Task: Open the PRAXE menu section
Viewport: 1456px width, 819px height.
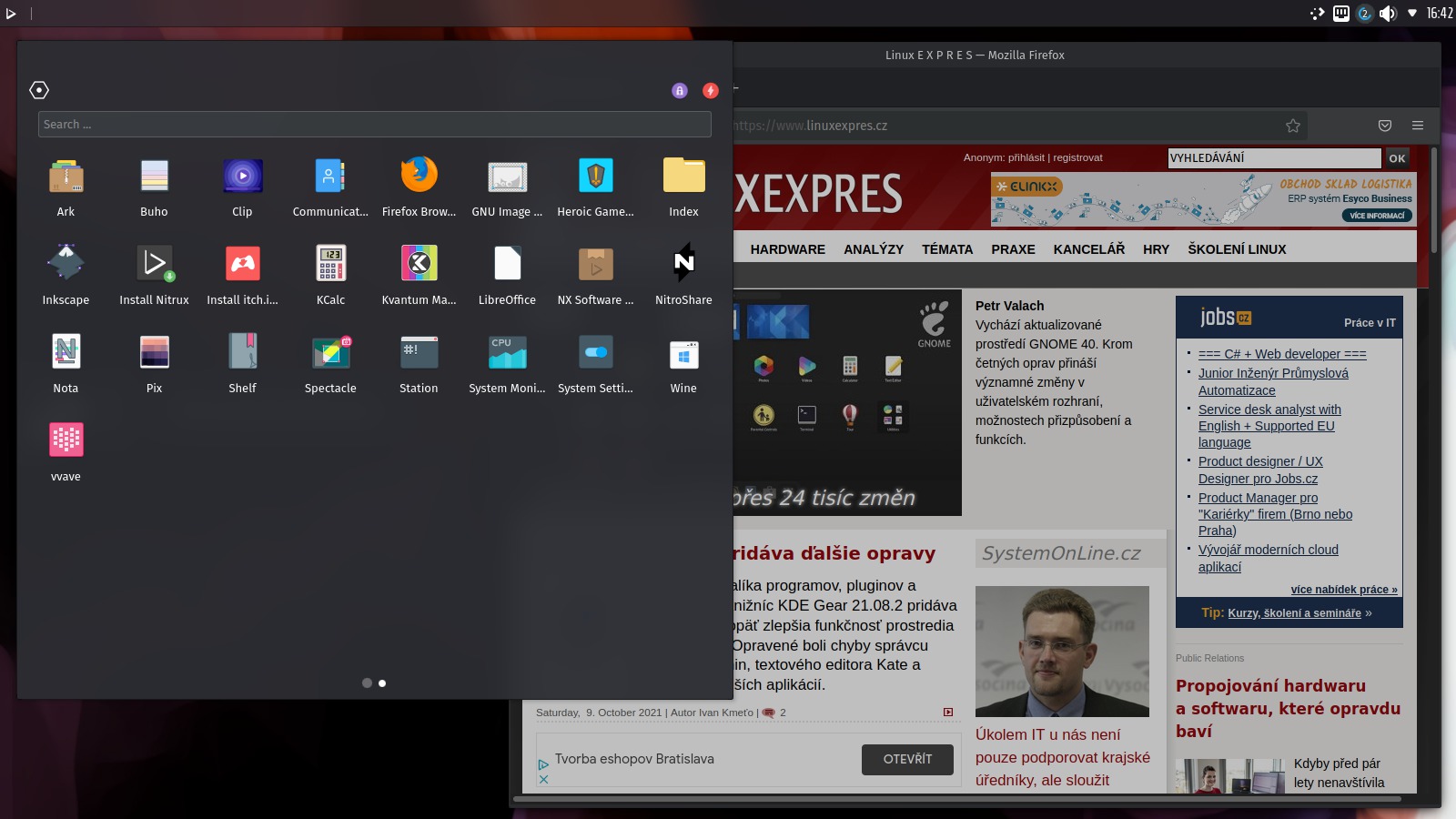Action: click(1013, 249)
